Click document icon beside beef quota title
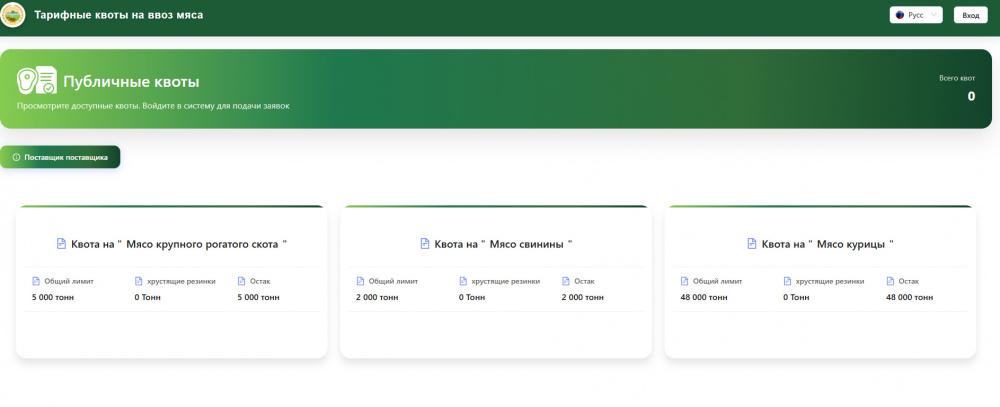Screen dimensions: 1000x407 pyautogui.click(x=62, y=244)
